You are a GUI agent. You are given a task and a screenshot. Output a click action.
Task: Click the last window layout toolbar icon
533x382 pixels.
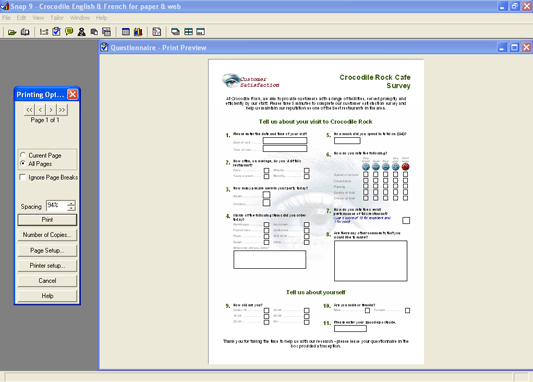(201, 32)
